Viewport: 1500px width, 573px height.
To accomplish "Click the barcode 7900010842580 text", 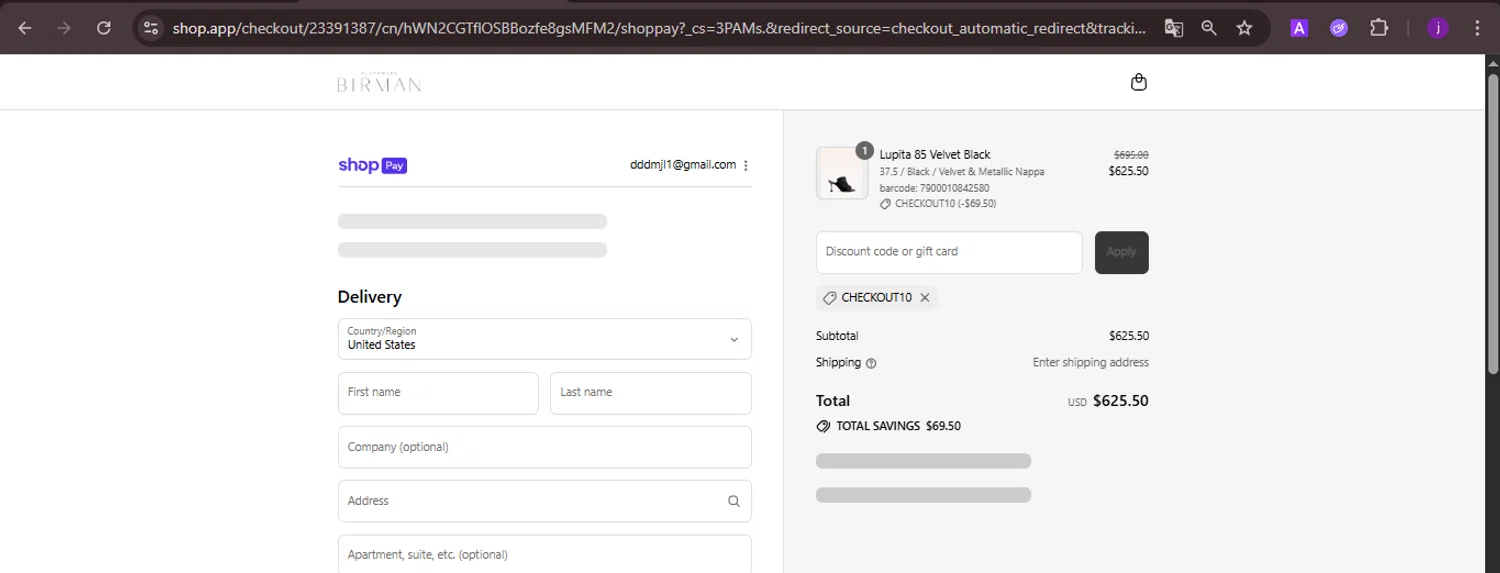I will point(934,188).
